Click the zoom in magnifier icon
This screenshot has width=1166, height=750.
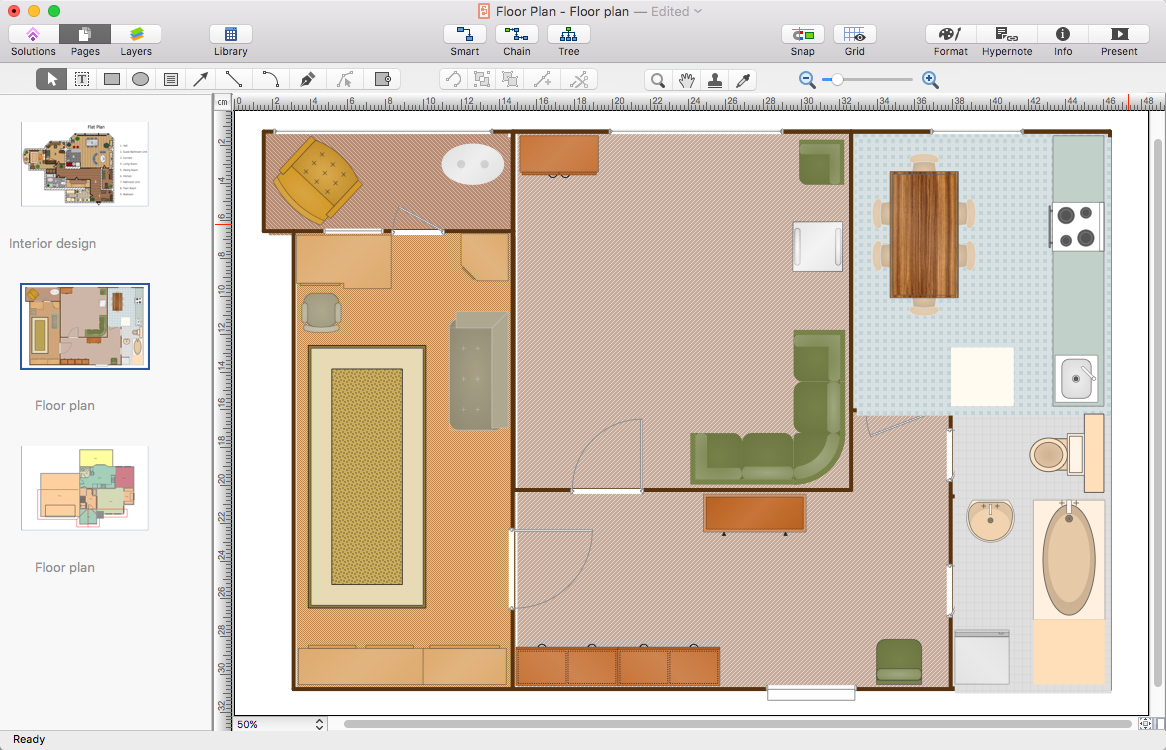pos(930,80)
